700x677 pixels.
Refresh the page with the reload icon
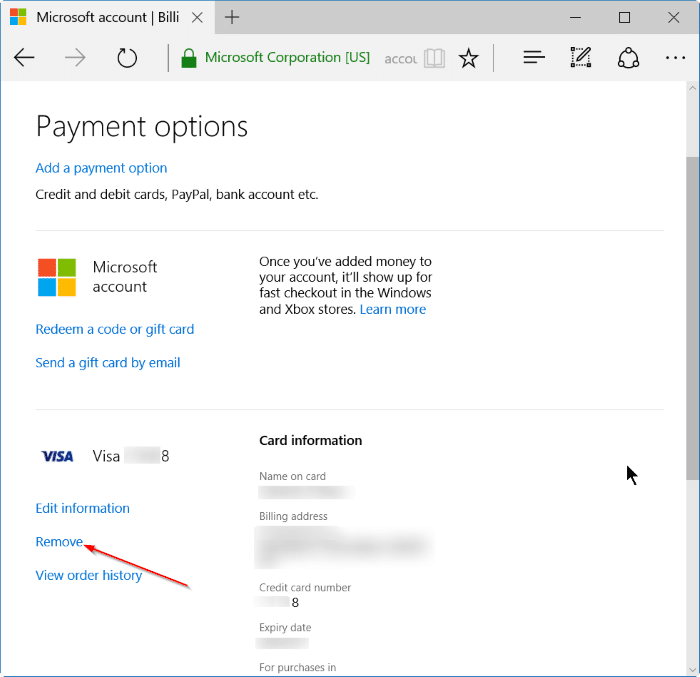[127, 58]
